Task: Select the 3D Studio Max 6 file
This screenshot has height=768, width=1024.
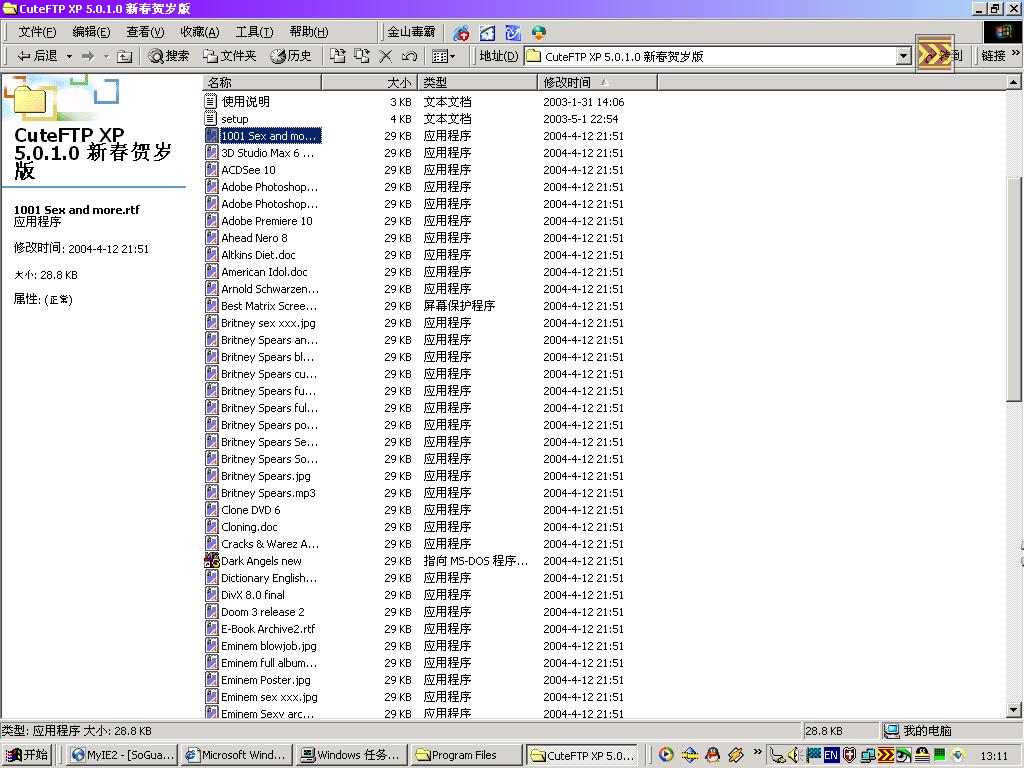Action: [267, 153]
